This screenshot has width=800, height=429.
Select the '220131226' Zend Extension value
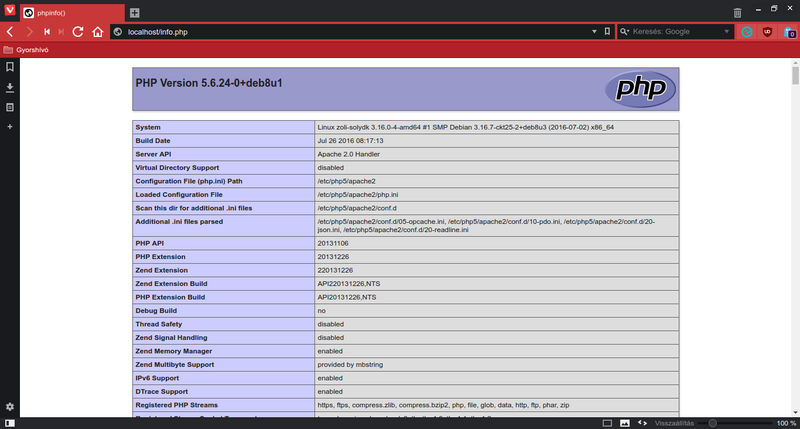click(335, 270)
